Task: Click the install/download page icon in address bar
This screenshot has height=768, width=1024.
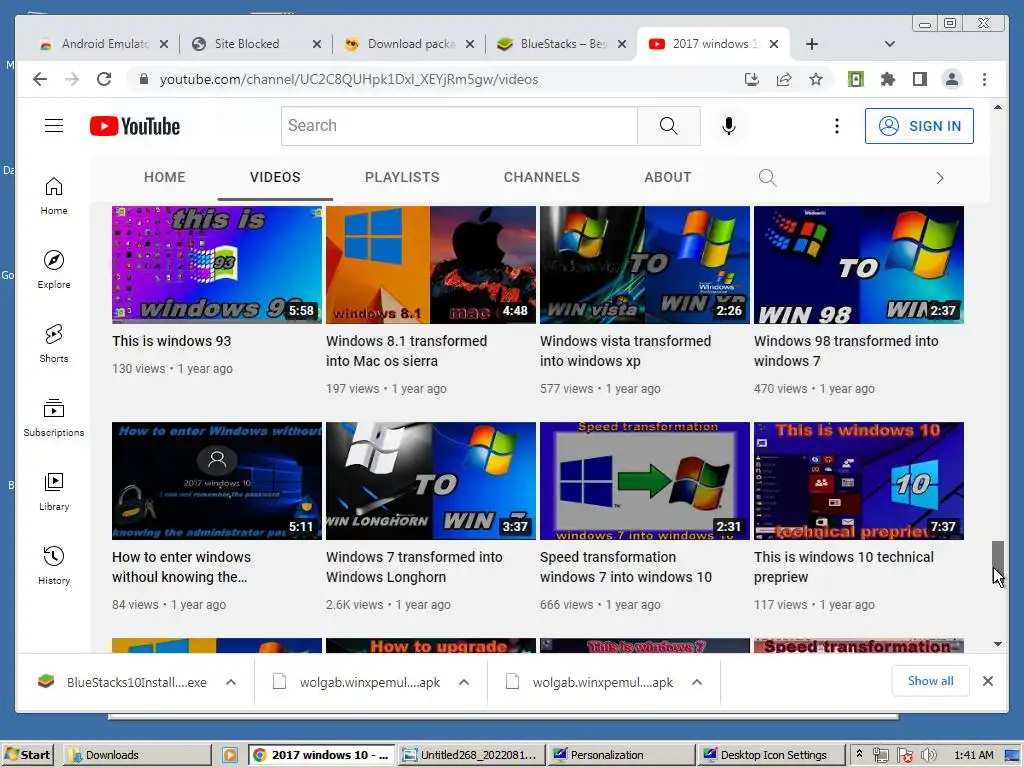Action: pyautogui.click(x=752, y=79)
